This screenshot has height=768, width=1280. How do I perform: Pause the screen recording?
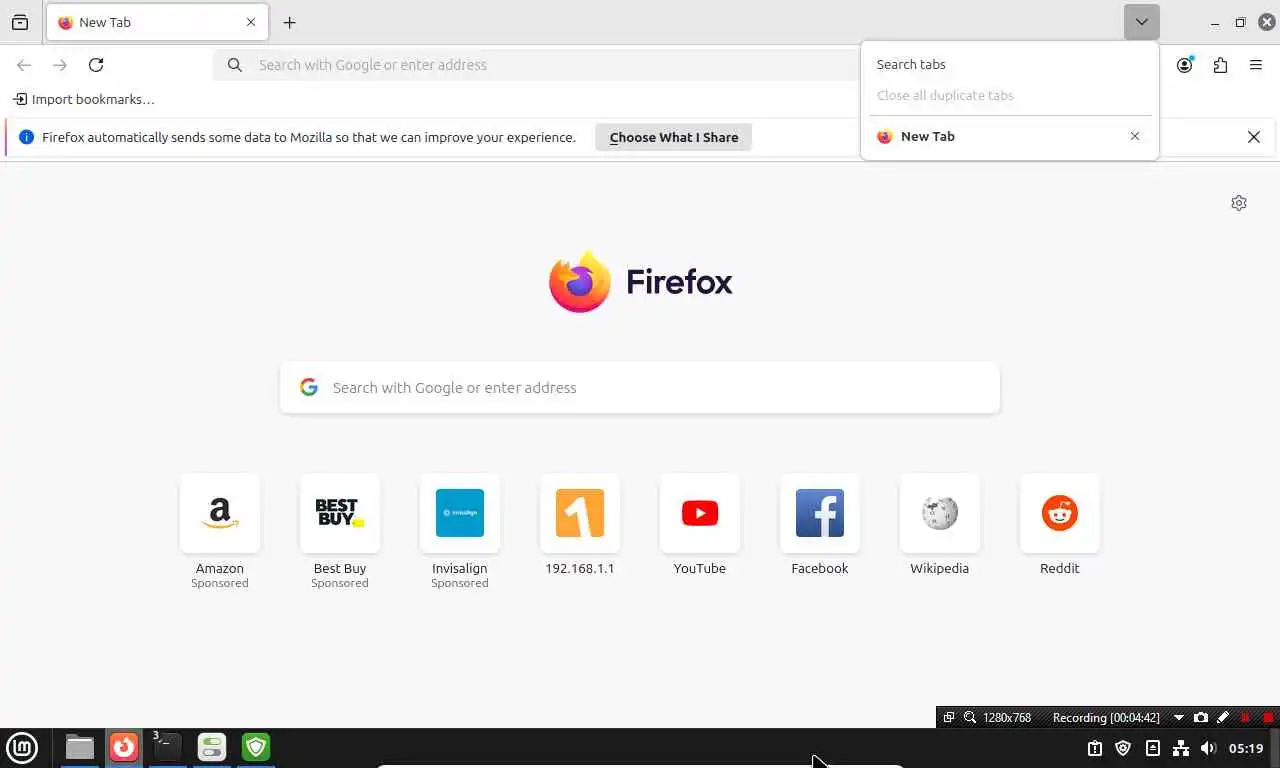point(1246,717)
